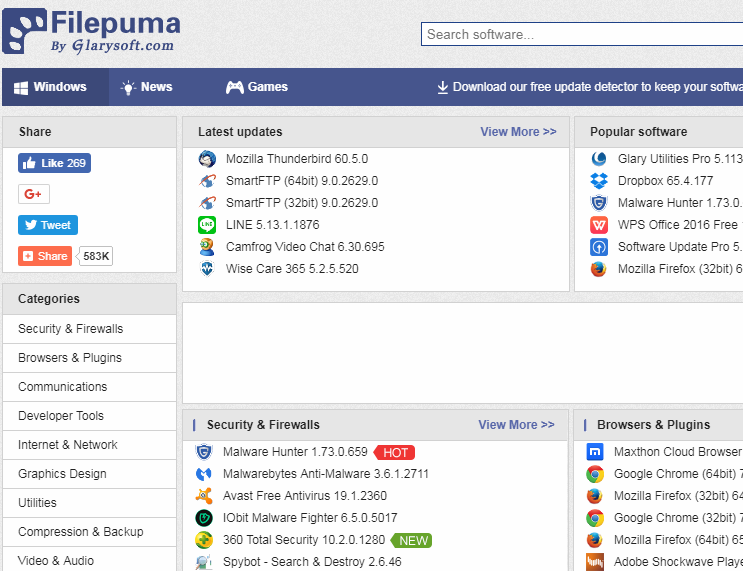This screenshot has height=571, width=743.
Task: Open Camfrog Video Chat 6.30.695 link
Action: pos(305,247)
